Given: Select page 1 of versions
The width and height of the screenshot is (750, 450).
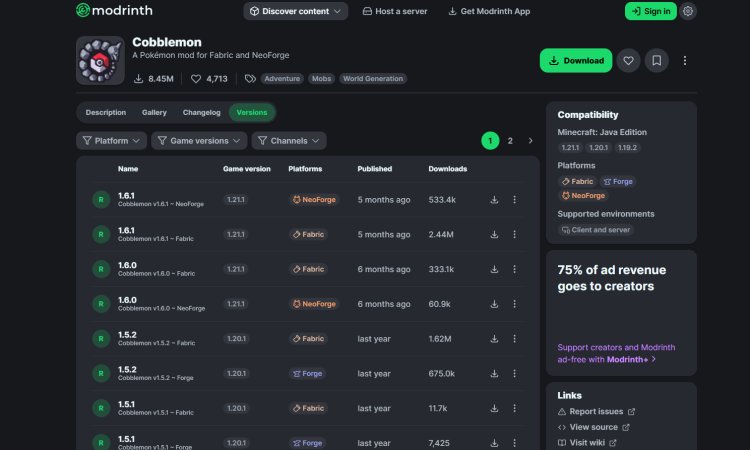Looking at the screenshot, I should pos(490,141).
